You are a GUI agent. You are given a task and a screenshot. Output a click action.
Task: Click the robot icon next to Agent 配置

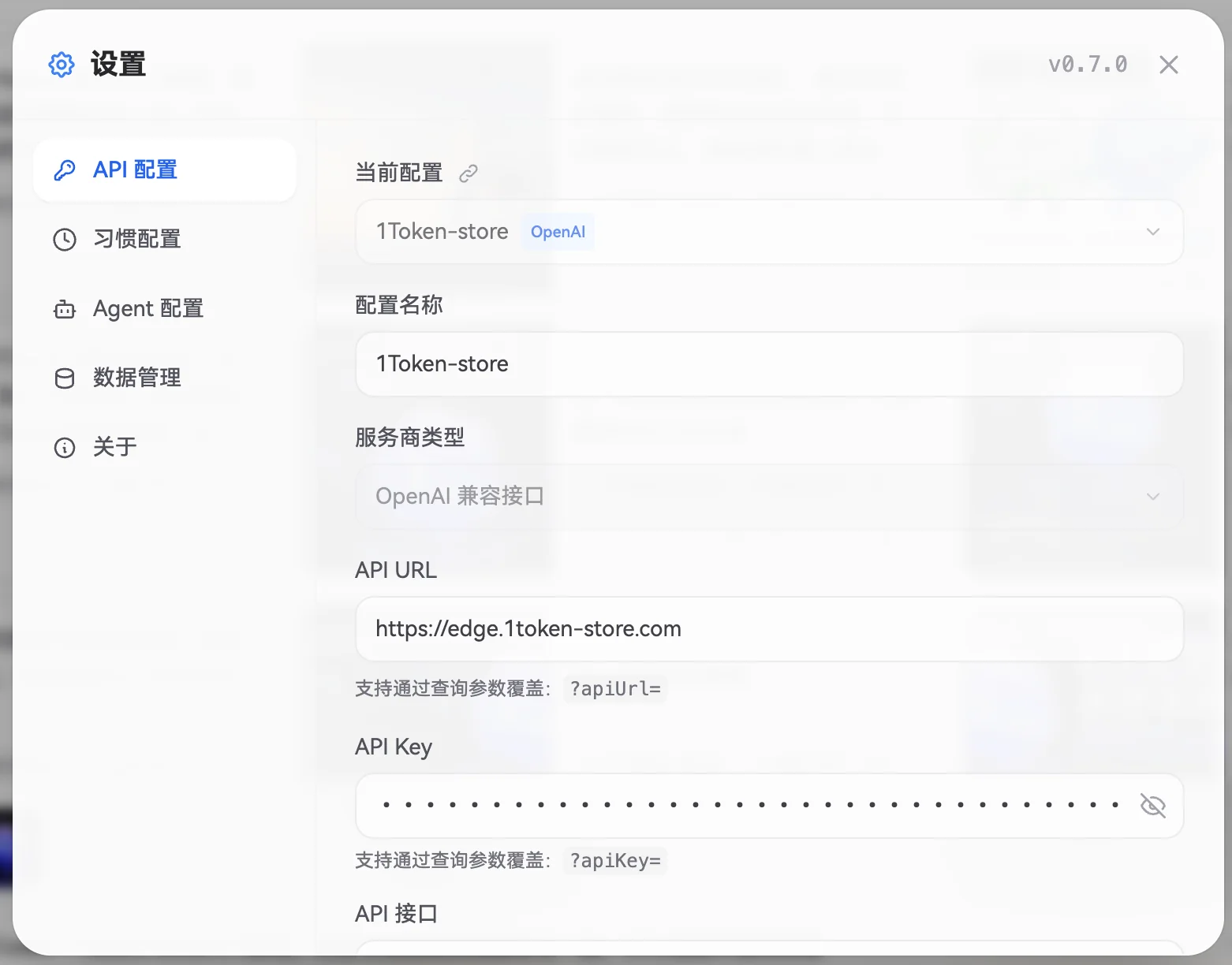point(65,309)
